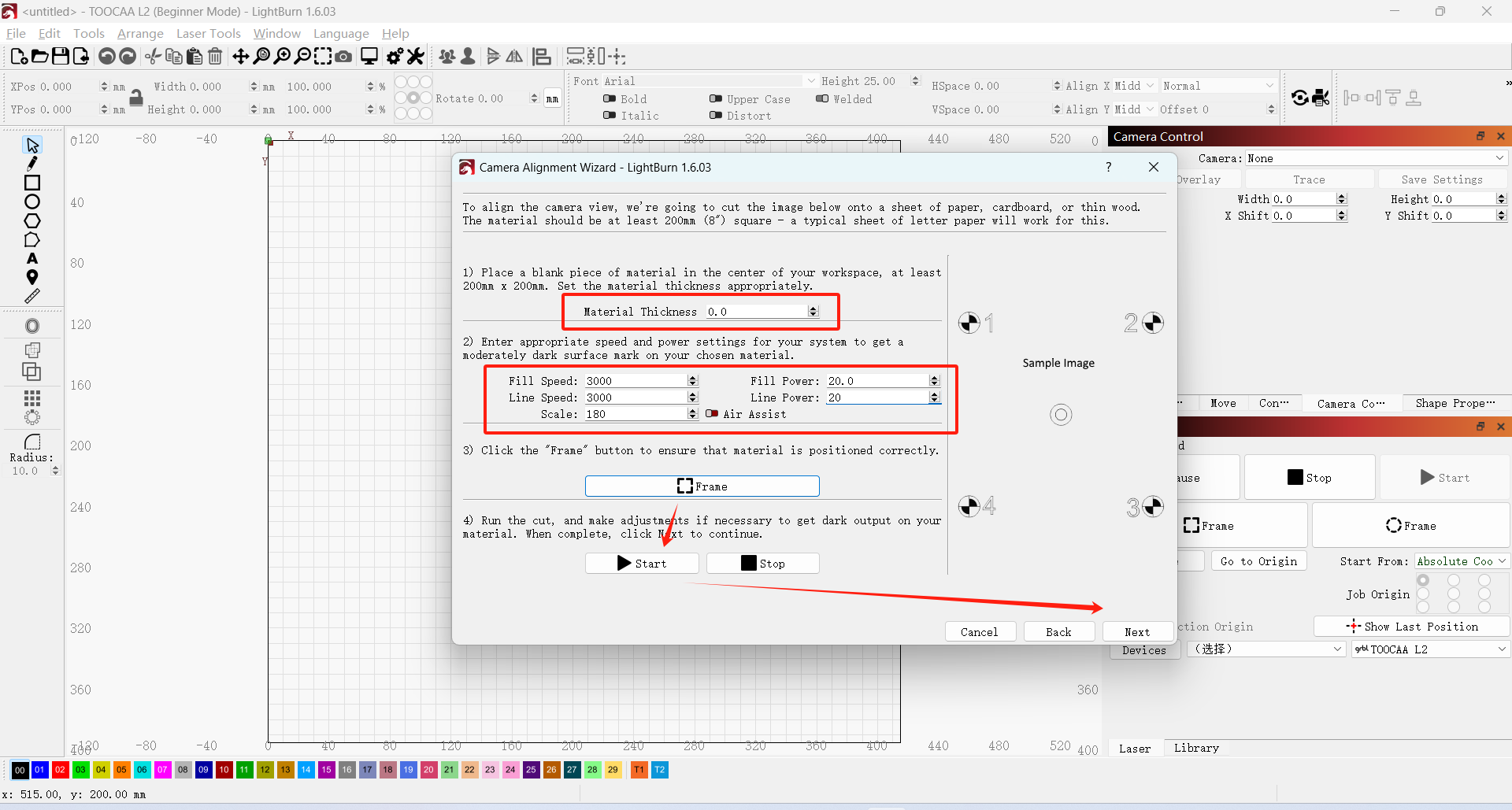Viewport: 1512px width, 810px height.
Task: Increase Material Thickness using the stepper arrows
Action: pyautogui.click(x=813, y=308)
